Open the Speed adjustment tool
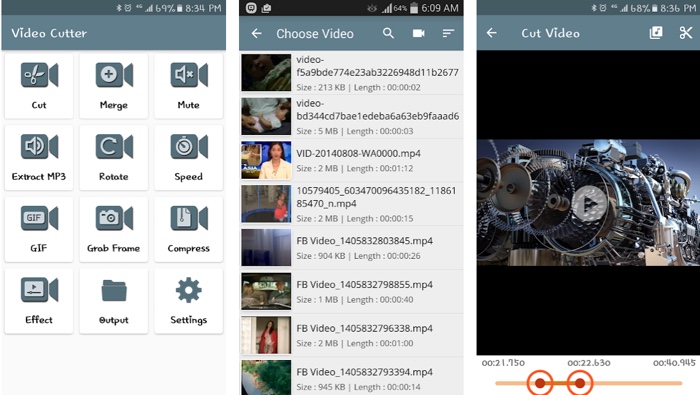 tap(188, 158)
